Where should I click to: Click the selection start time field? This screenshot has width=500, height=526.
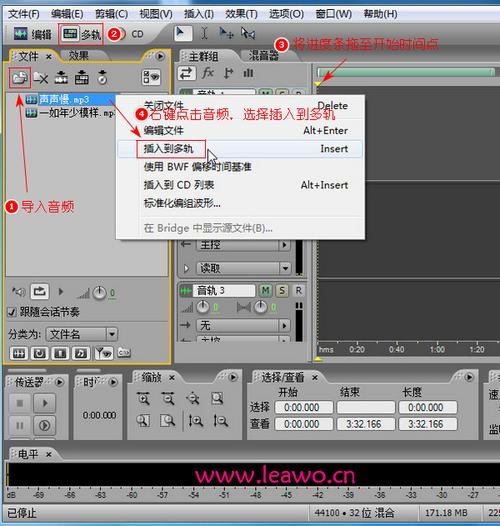click(x=304, y=408)
